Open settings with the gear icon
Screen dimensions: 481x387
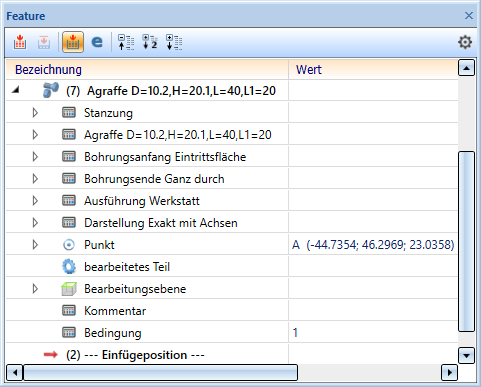[465, 42]
